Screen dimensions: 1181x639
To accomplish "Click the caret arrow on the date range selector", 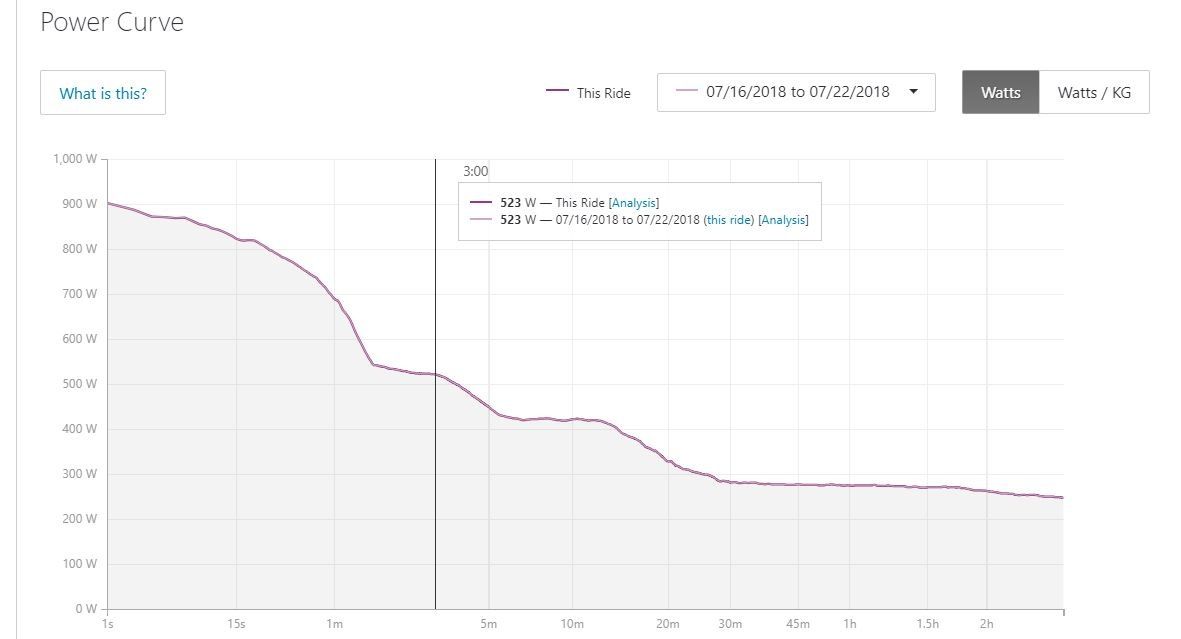I will tap(913, 92).
